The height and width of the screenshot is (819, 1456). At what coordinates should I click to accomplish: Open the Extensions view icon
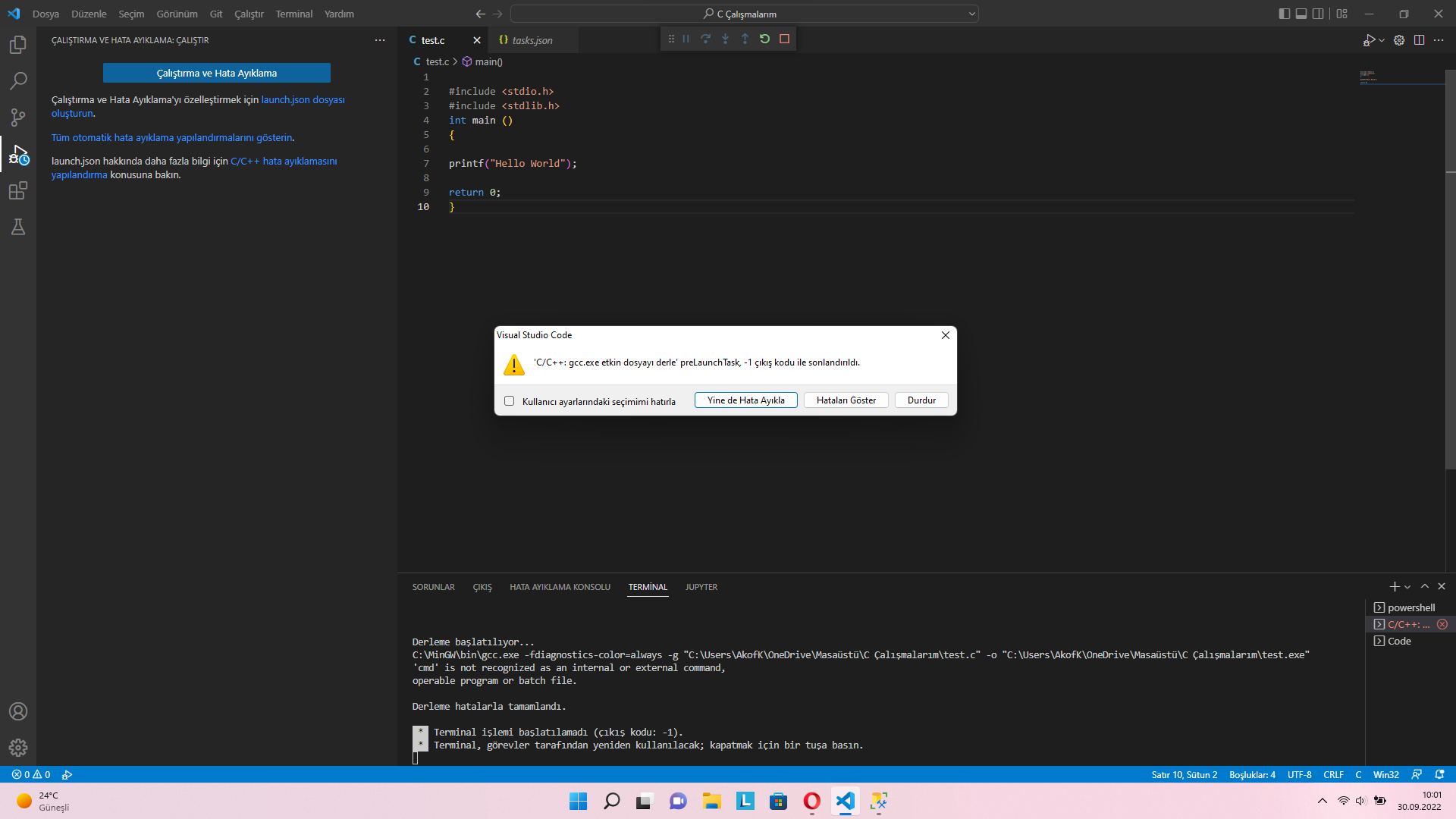tap(18, 190)
